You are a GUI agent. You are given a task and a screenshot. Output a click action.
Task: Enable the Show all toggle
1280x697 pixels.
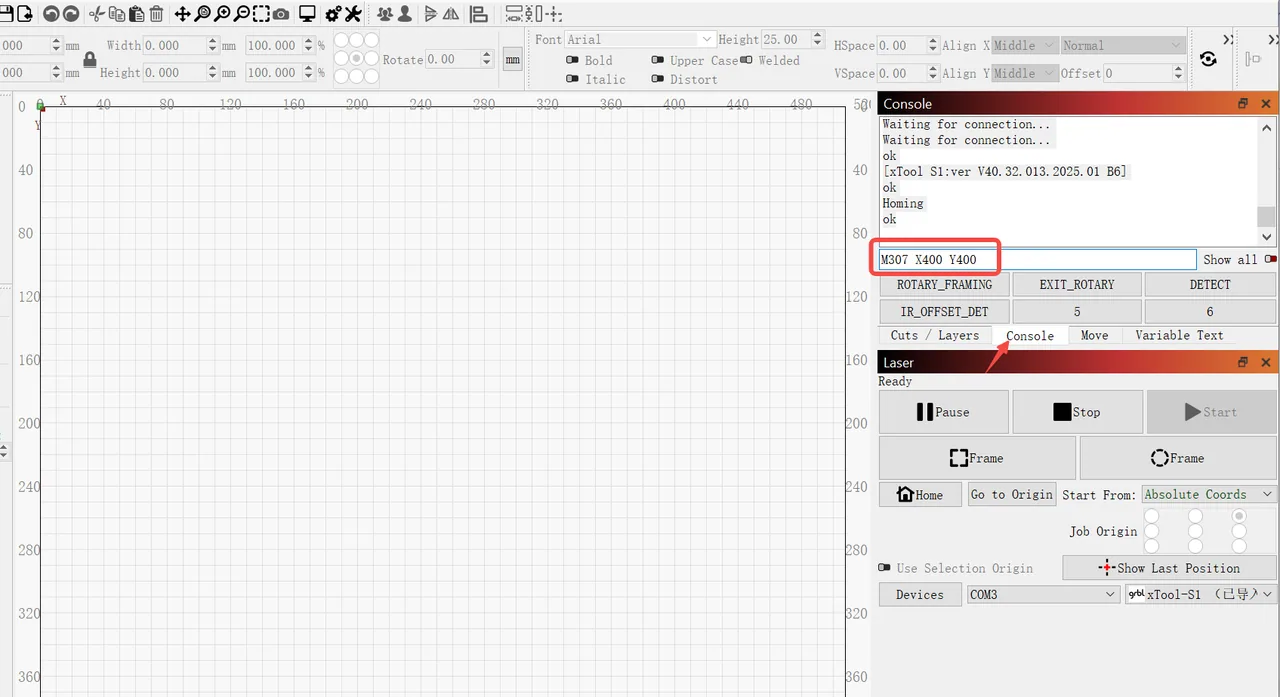[x=1270, y=259]
